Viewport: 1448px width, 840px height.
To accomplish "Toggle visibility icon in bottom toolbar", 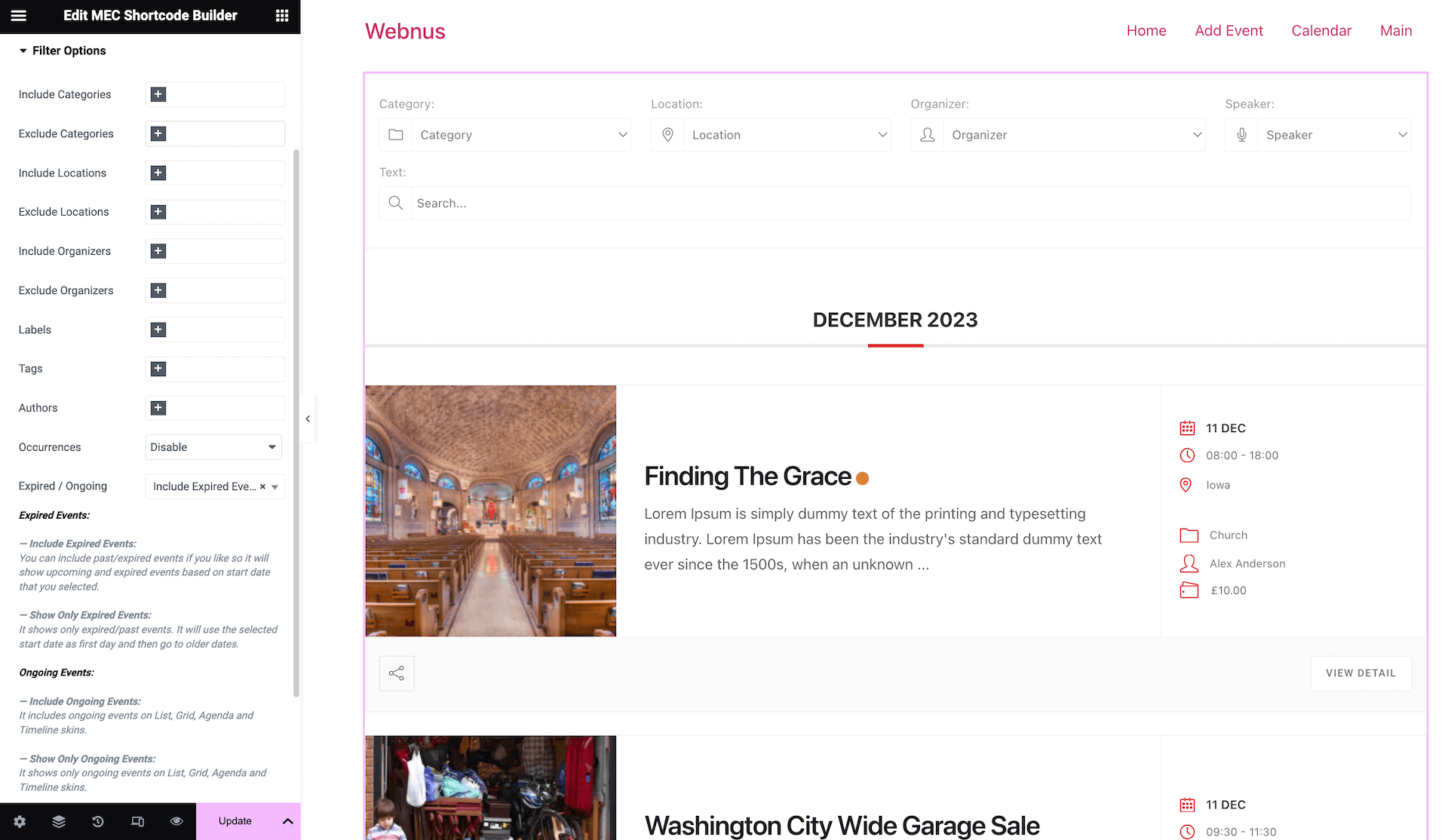I will tap(177, 822).
